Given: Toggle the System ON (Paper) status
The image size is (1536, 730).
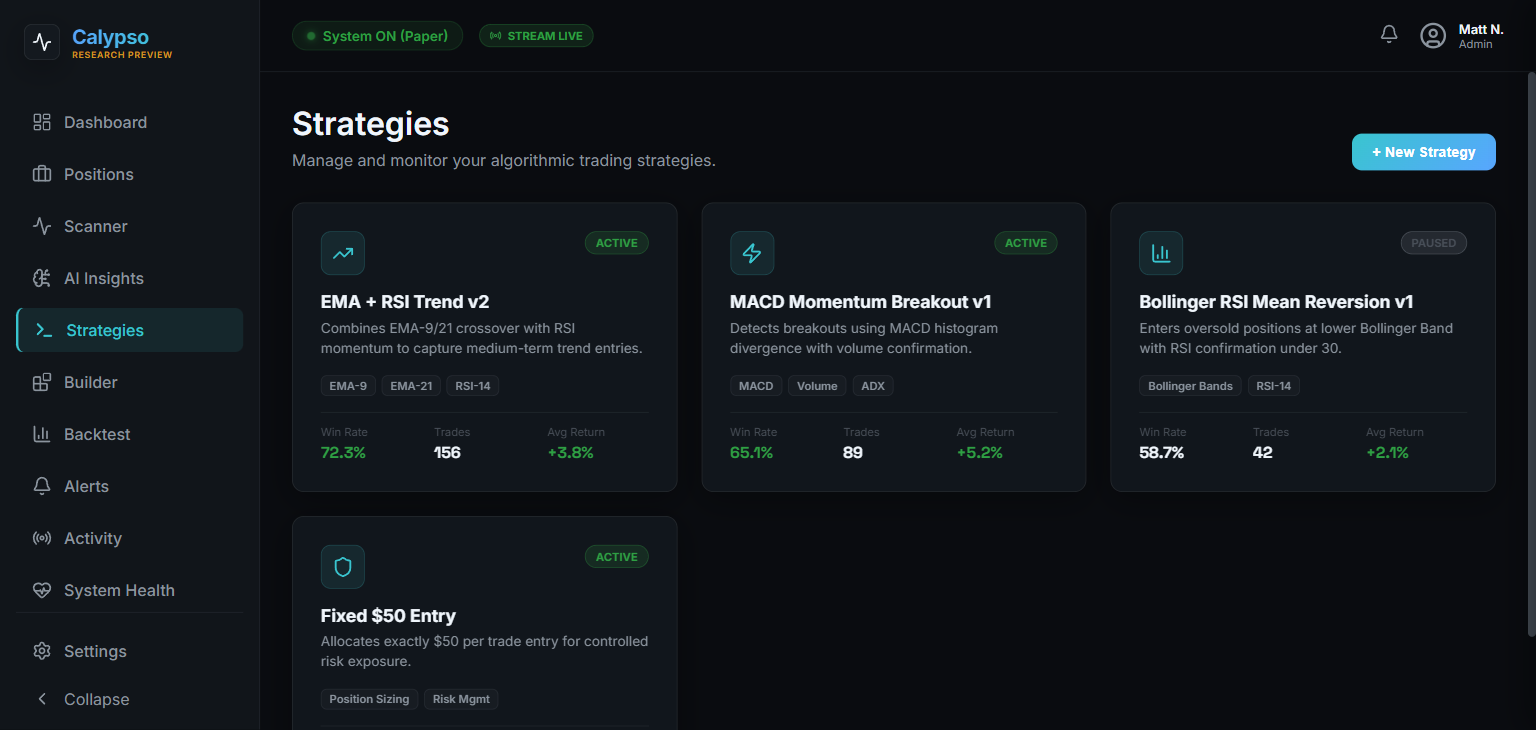Looking at the screenshot, I should pyautogui.click(x=377, y=35).
